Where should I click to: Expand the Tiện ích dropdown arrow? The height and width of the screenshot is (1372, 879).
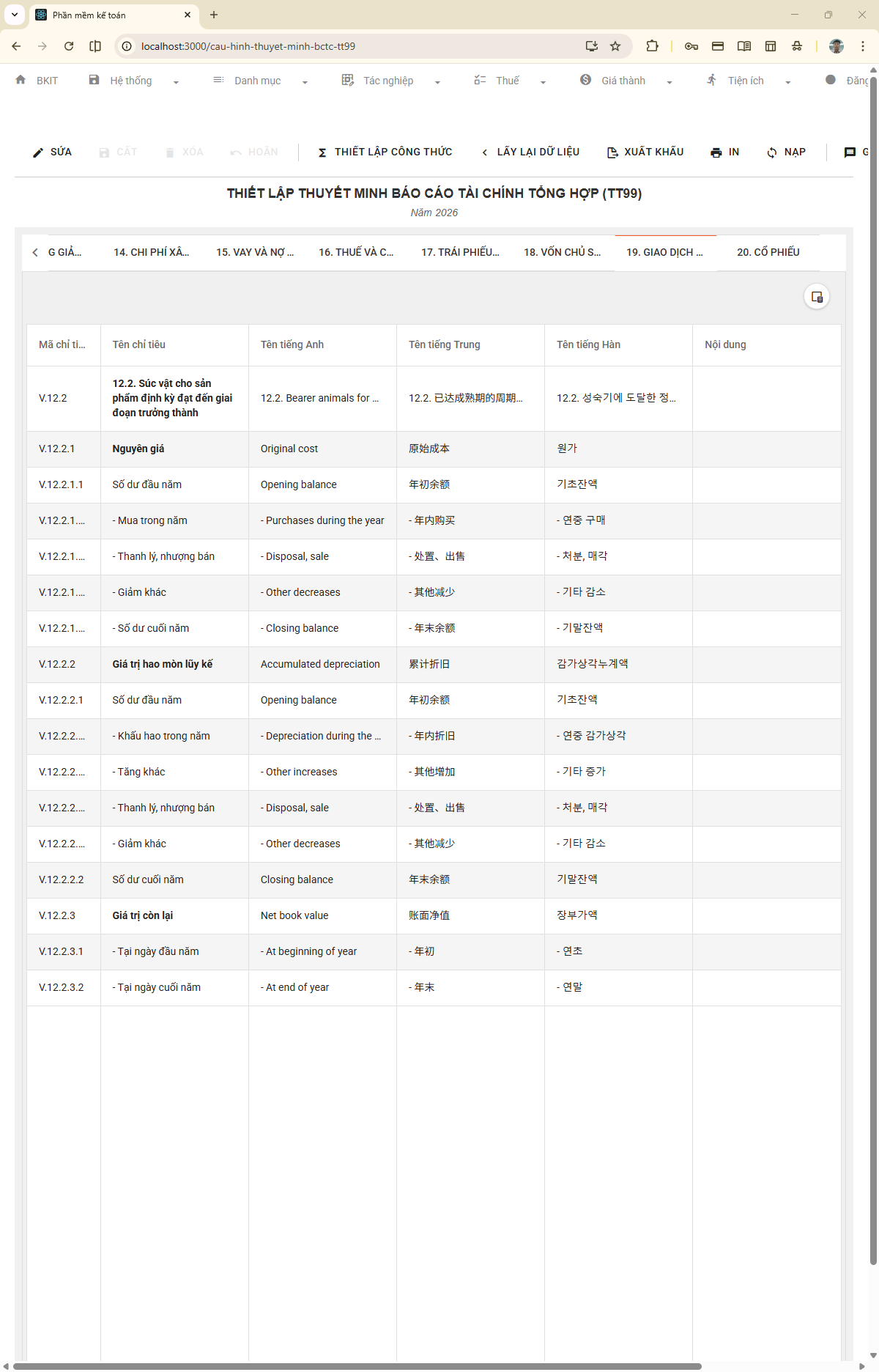pyautogui.click(x=787, y=82)
